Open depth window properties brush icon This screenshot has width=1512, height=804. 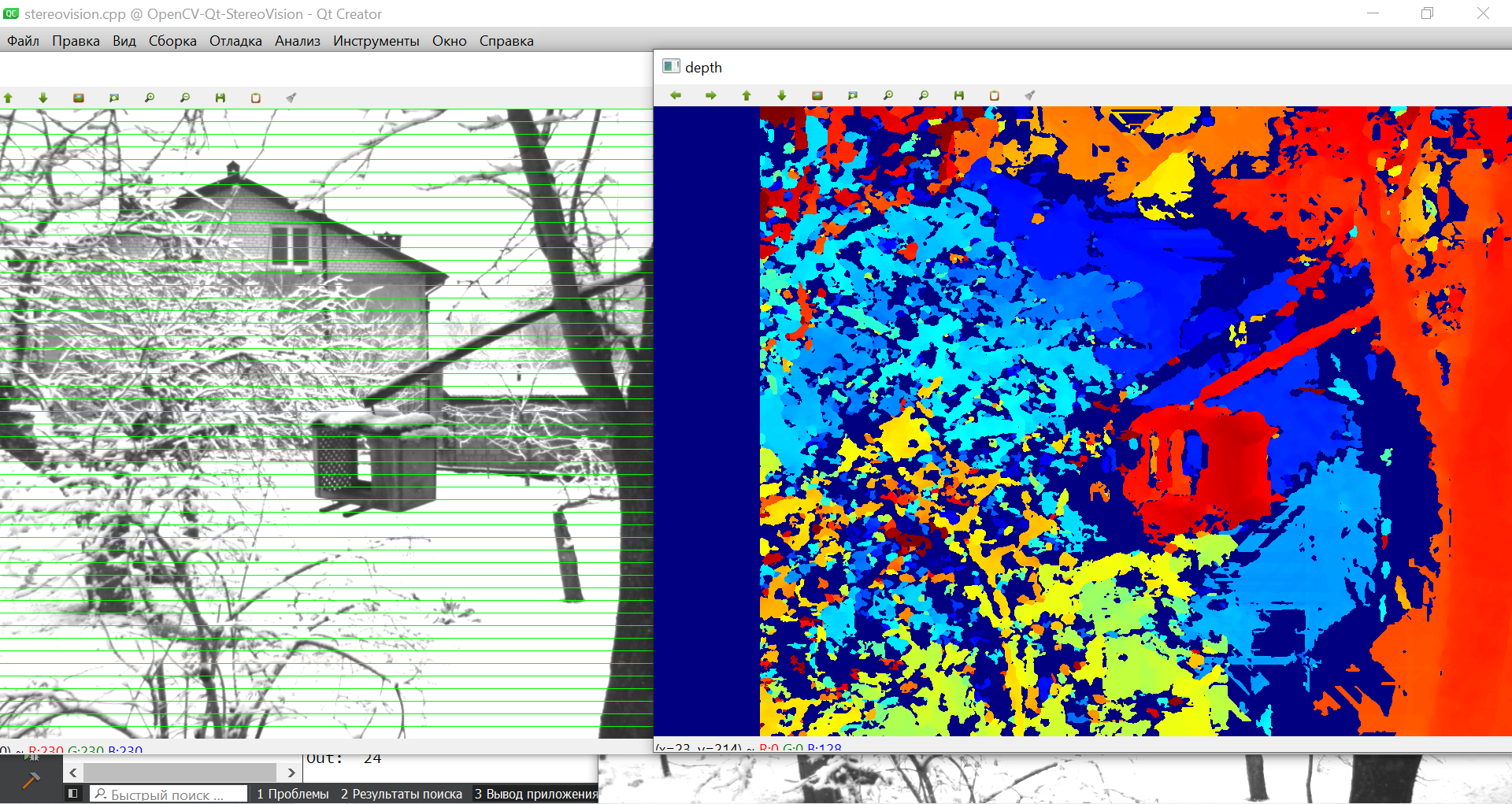[1030, 95]
